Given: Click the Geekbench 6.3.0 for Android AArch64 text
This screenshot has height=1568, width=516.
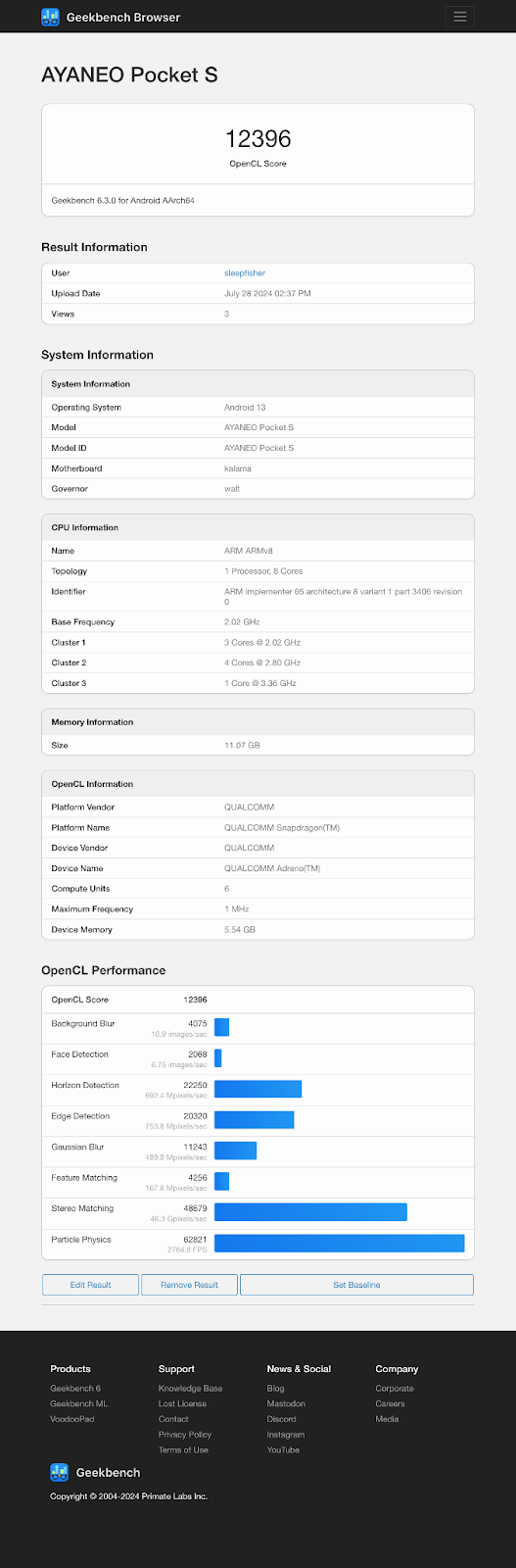Looking at the screenshot, I should click(x=123, y=201).
